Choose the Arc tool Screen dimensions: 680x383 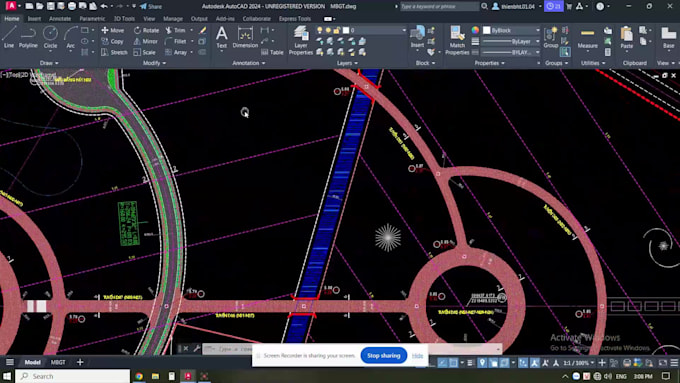(70, 37)
